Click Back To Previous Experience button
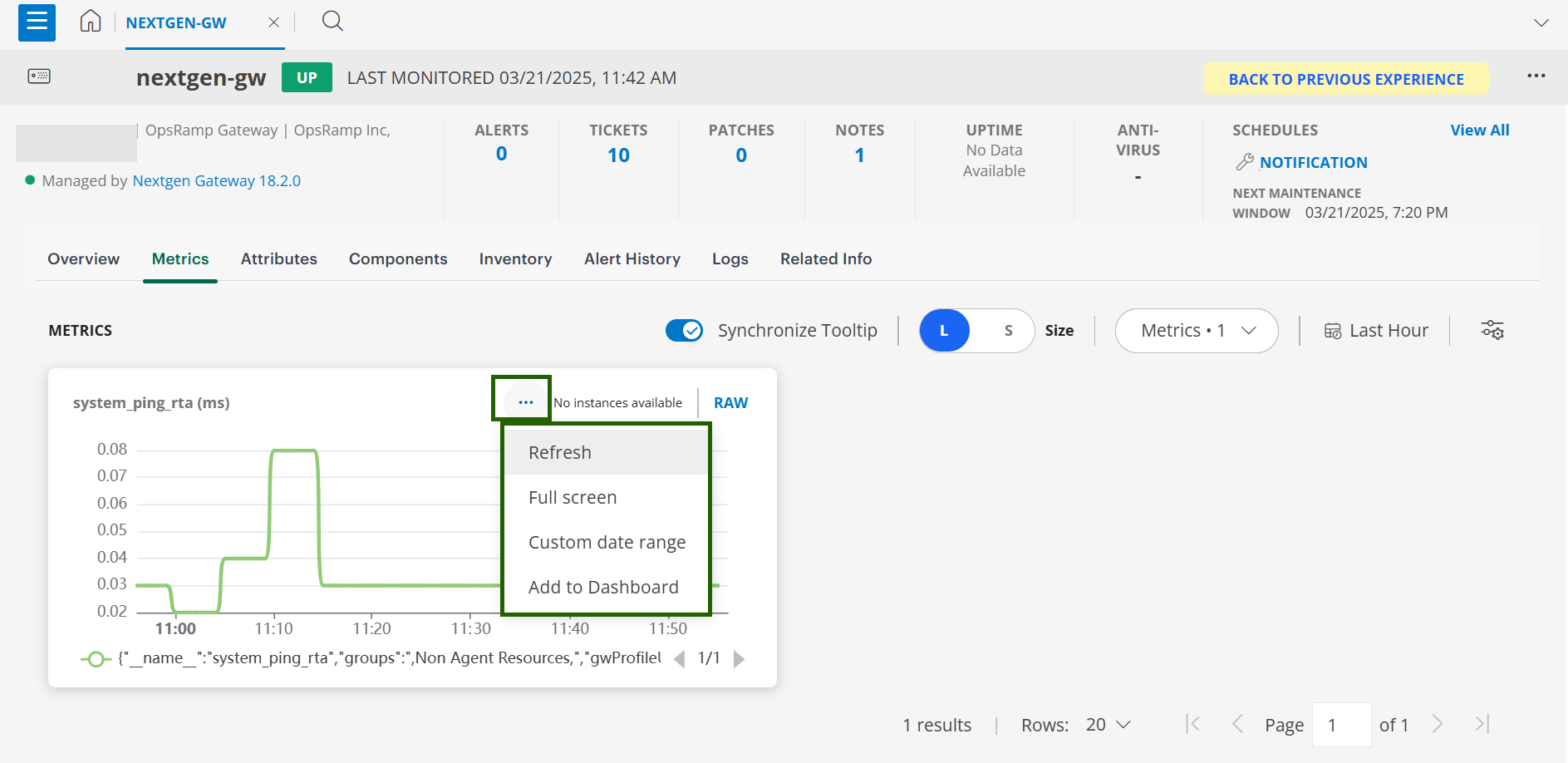 1345,79
